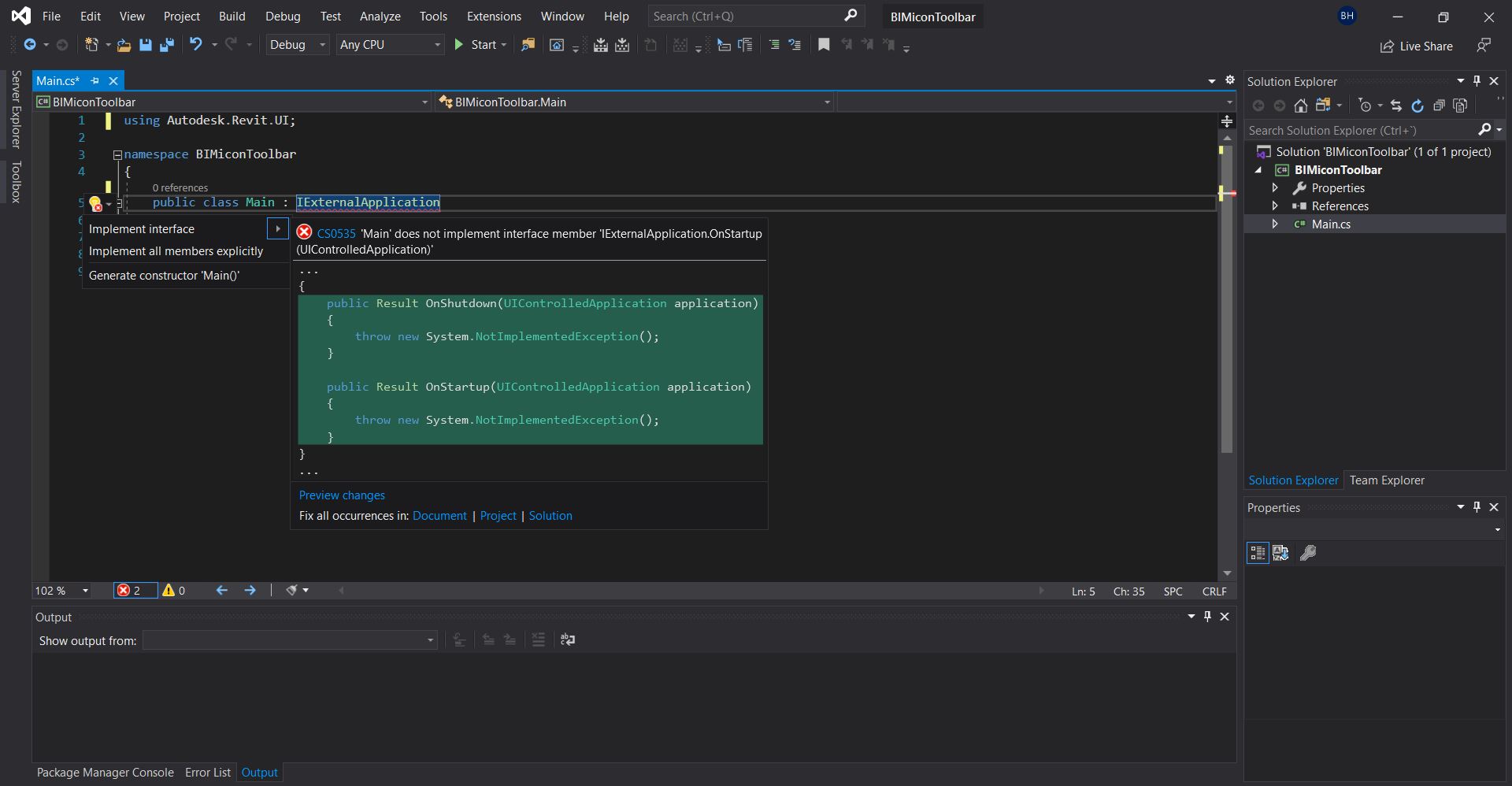Sync with Active Document in Solution Explorer

1395,106
